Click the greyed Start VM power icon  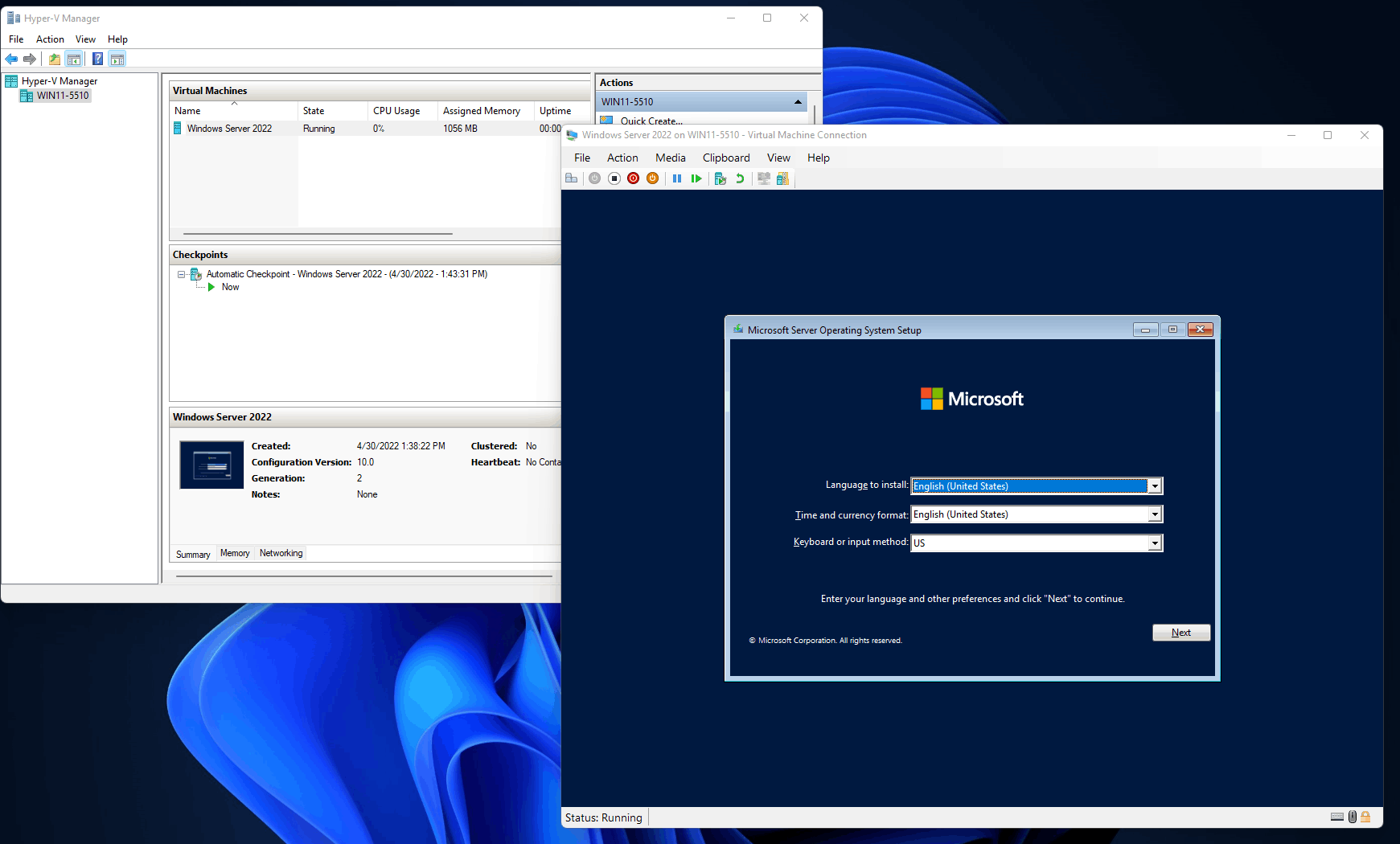pos(594,178)
